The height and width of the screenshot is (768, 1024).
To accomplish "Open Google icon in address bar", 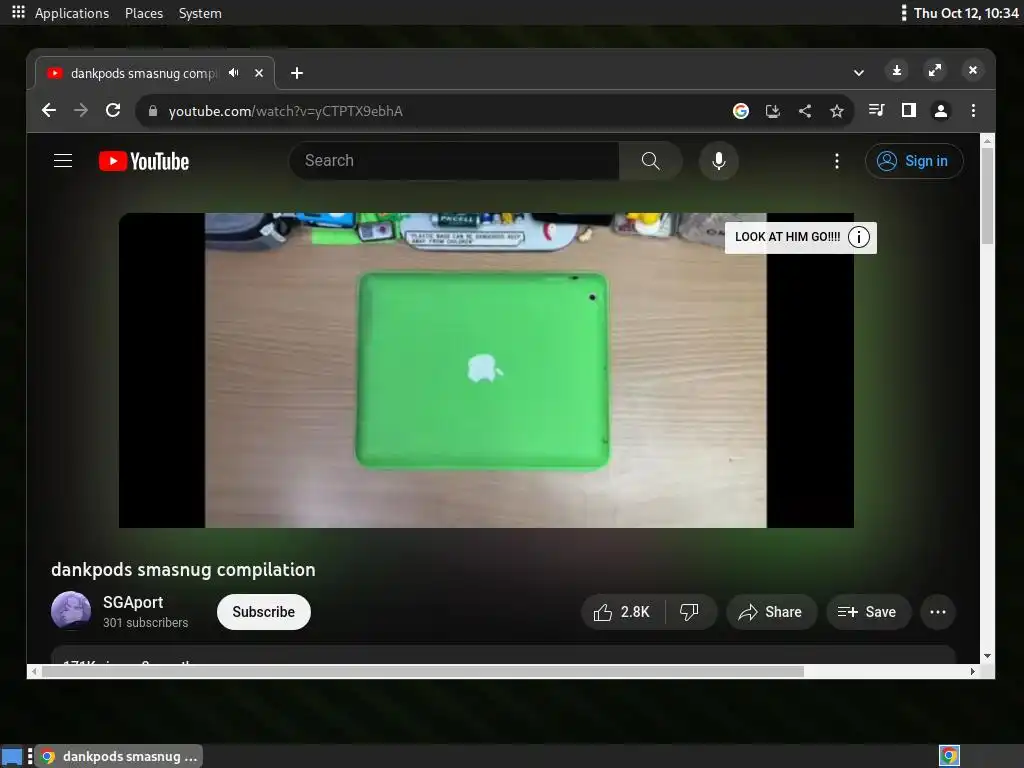I will pyautogui.click(x=741, y=111).
